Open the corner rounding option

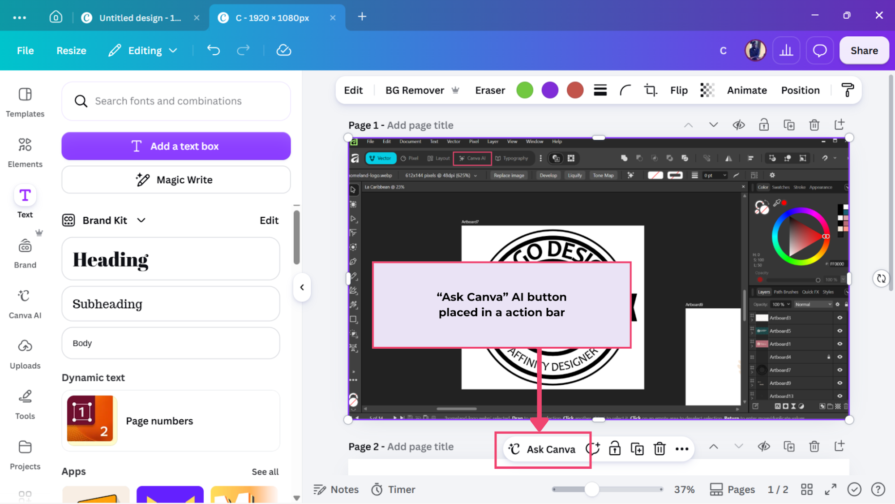tap(625, 90)
